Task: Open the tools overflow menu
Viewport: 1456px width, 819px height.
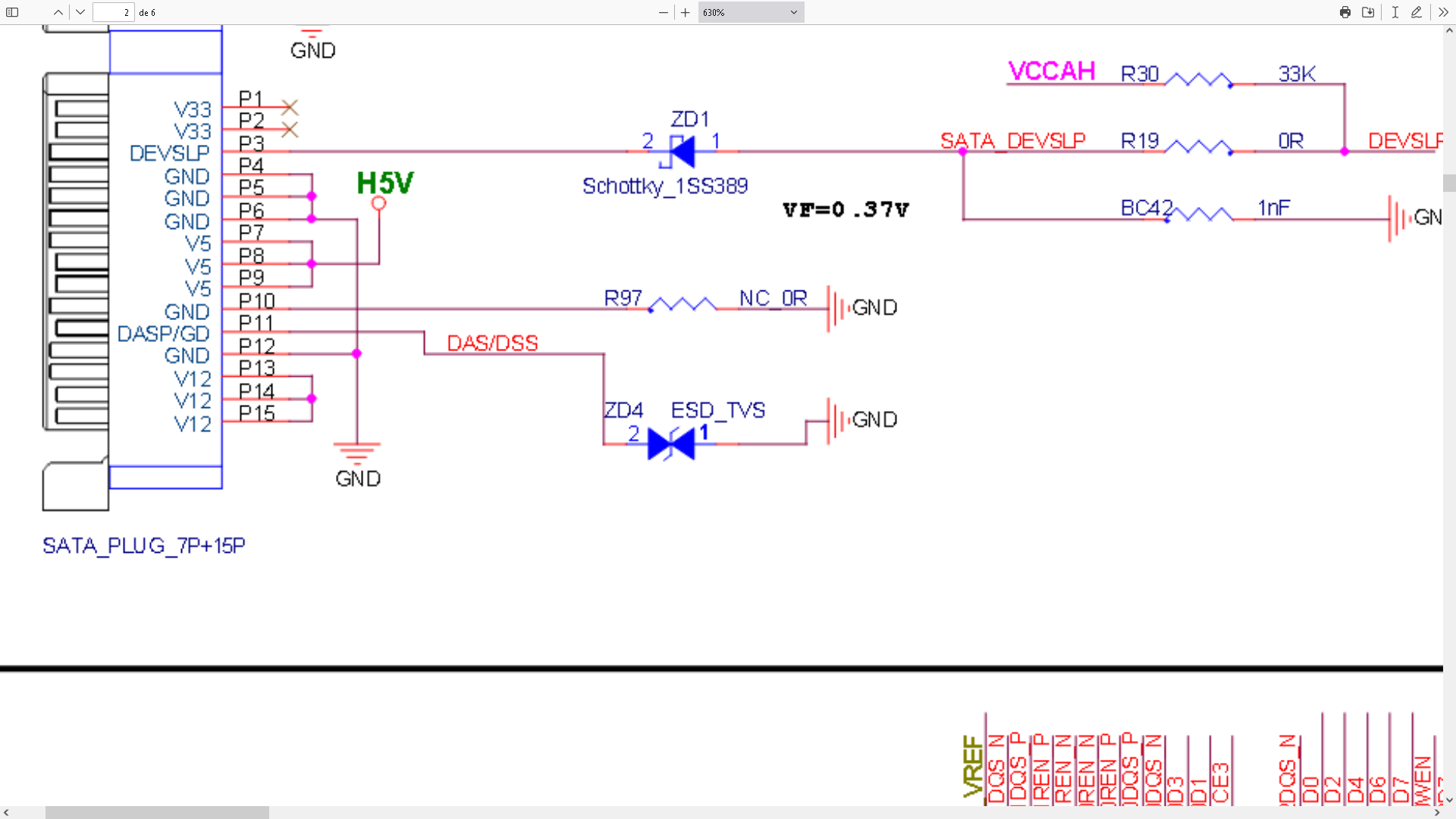Action: pyautogui.click(x=1443, y=12)
